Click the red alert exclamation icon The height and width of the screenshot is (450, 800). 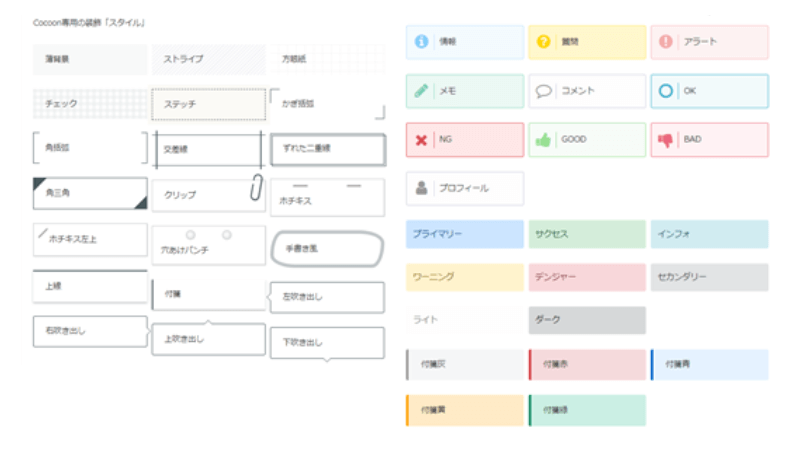pyautogui.click(x=666, y=42)
